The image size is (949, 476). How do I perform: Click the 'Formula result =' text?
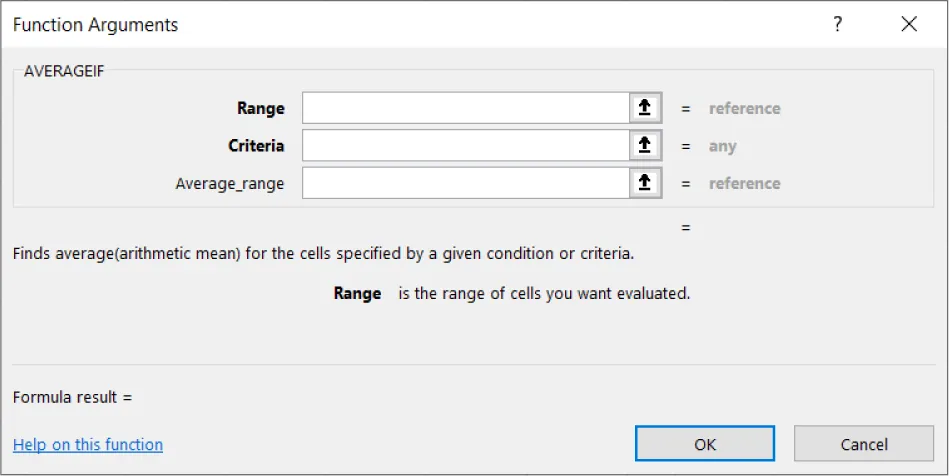(x=72, y=397)
